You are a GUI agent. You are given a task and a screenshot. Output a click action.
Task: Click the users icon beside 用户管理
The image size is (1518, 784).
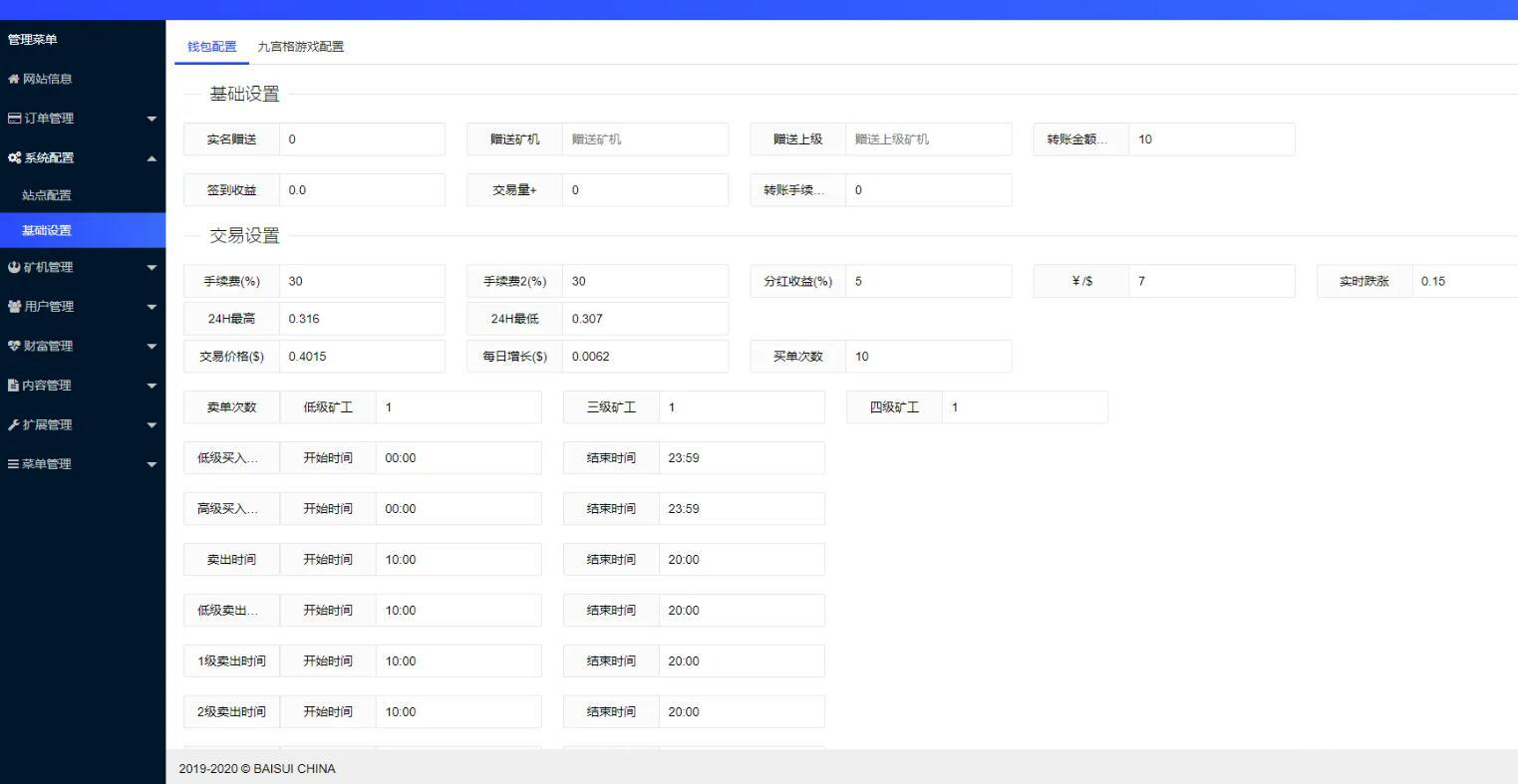pos(14,307)
